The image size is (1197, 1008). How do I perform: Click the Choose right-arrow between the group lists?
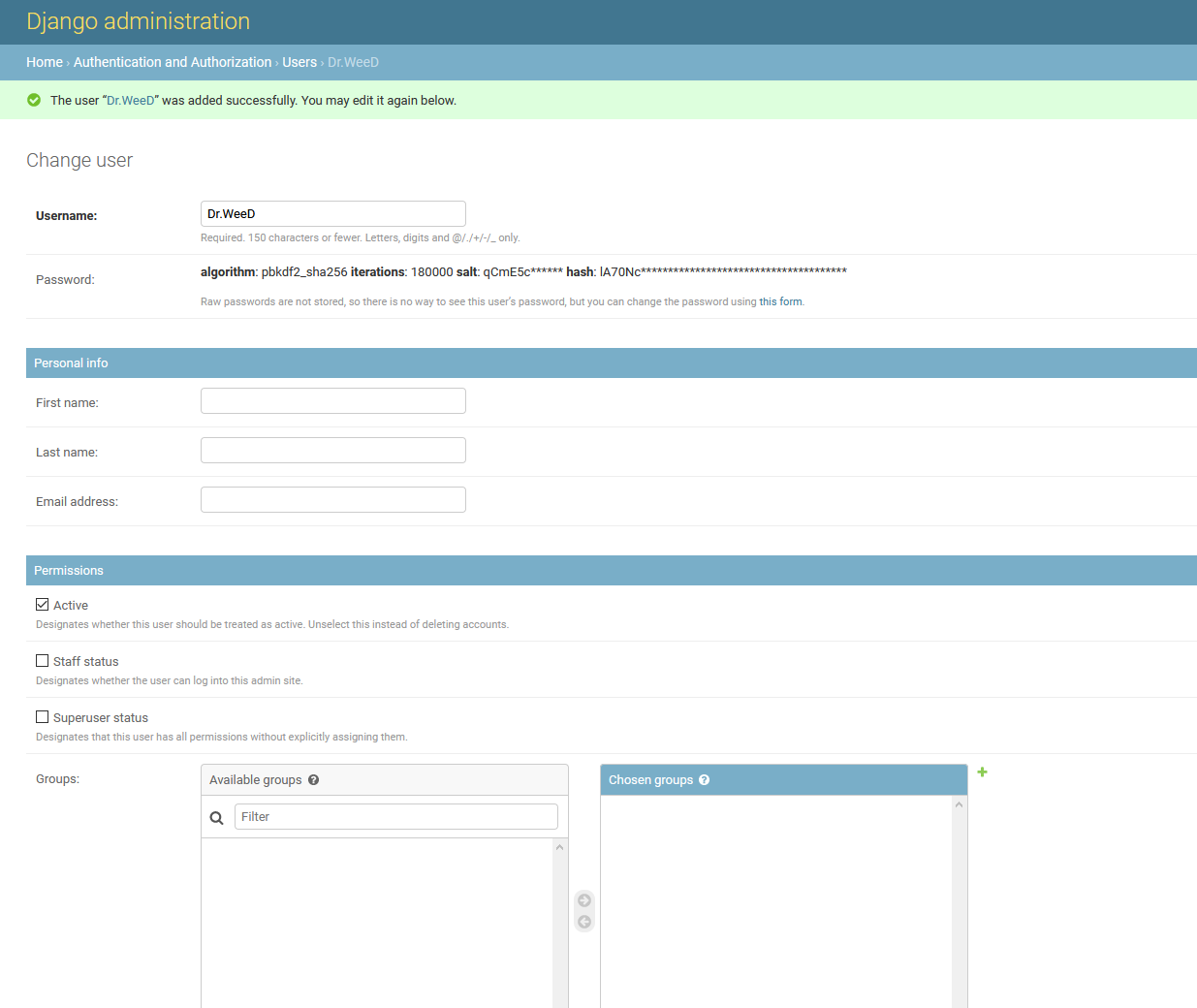point(584,900)
